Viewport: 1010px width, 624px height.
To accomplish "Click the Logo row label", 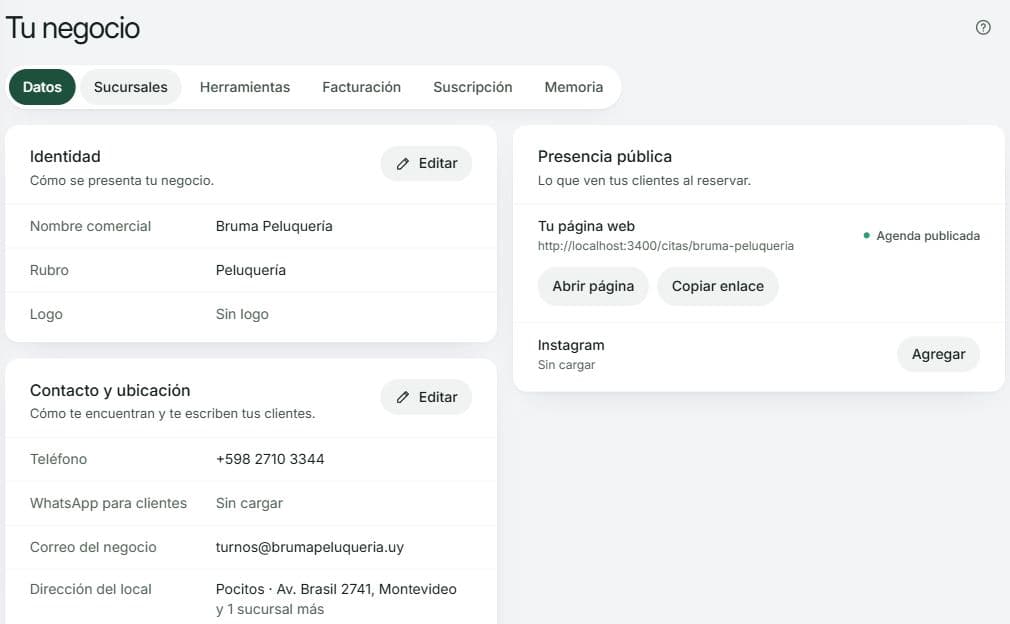I will click(x=46, y=314).
